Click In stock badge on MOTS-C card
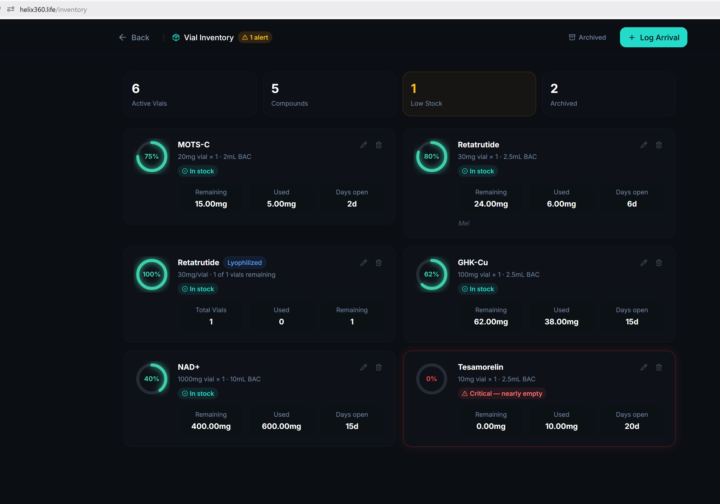The height and width of the screenshot is (504, 720). [198, 171]
